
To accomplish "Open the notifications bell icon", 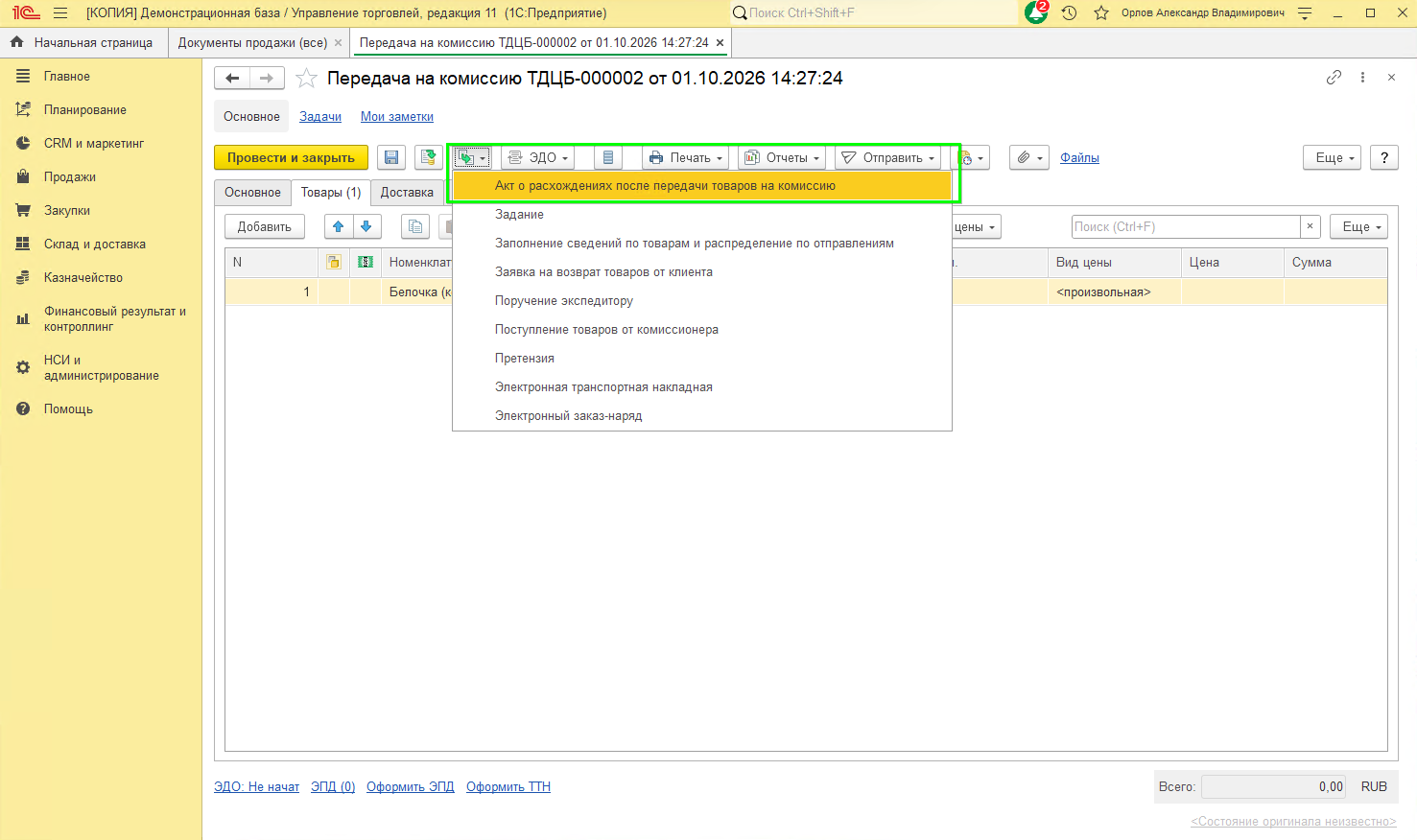I will tap(1036, 12).
